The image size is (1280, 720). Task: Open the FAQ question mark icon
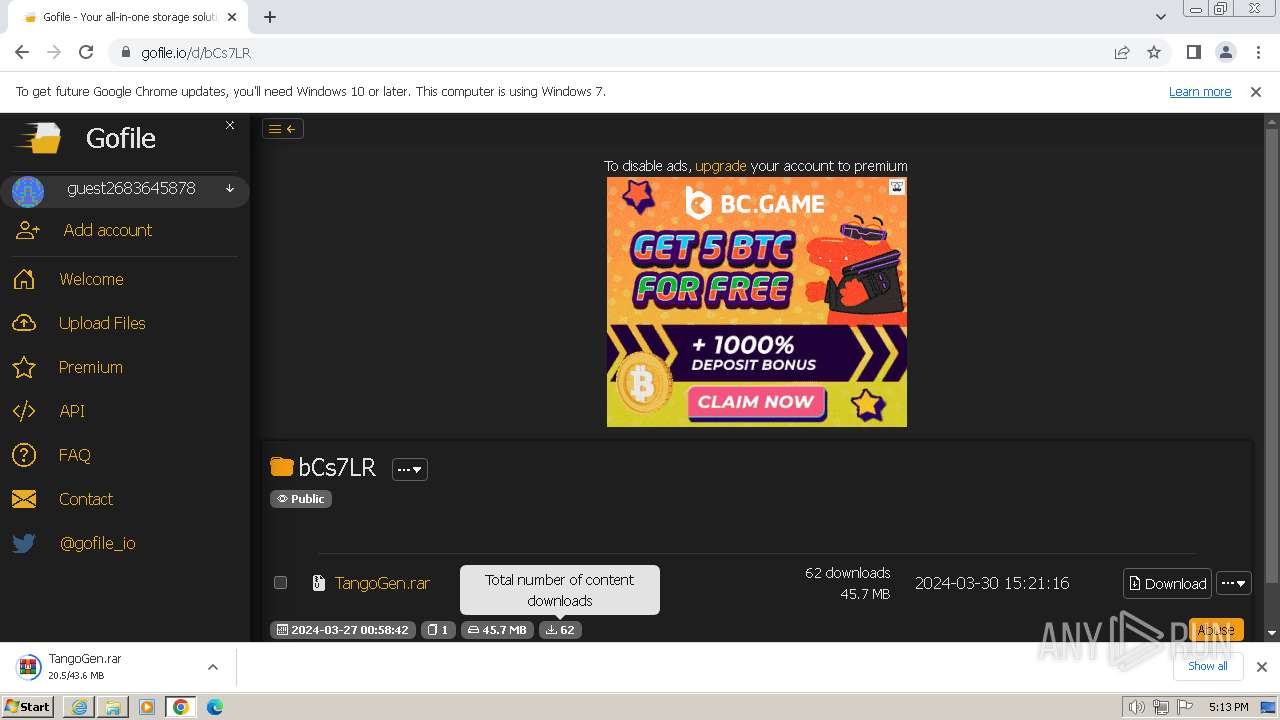pos(24,455)
